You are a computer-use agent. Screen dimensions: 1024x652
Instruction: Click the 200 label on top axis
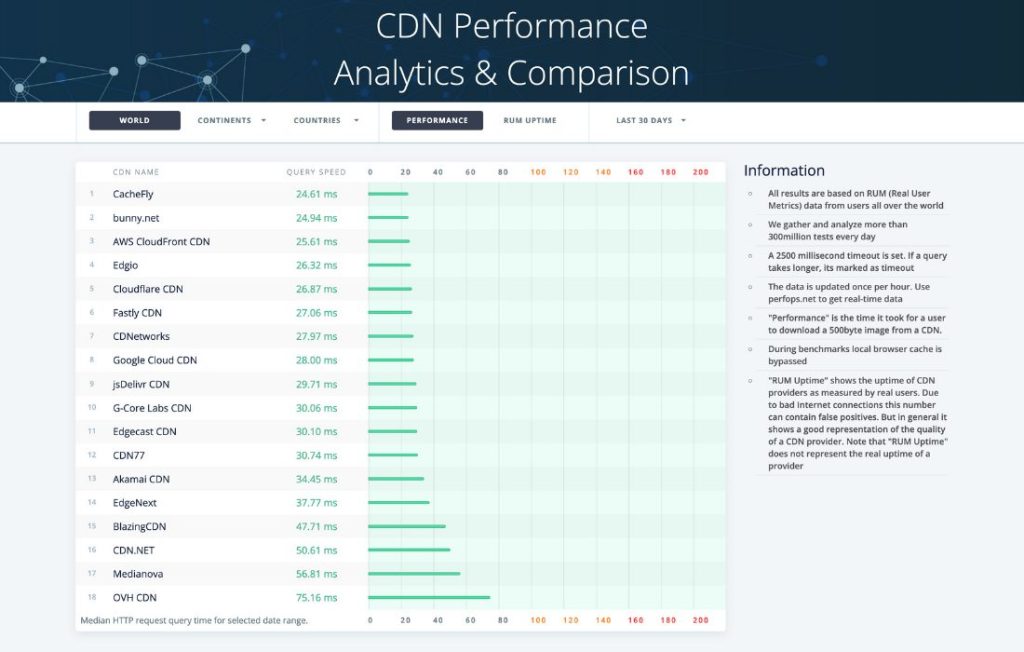coord(701,172)
